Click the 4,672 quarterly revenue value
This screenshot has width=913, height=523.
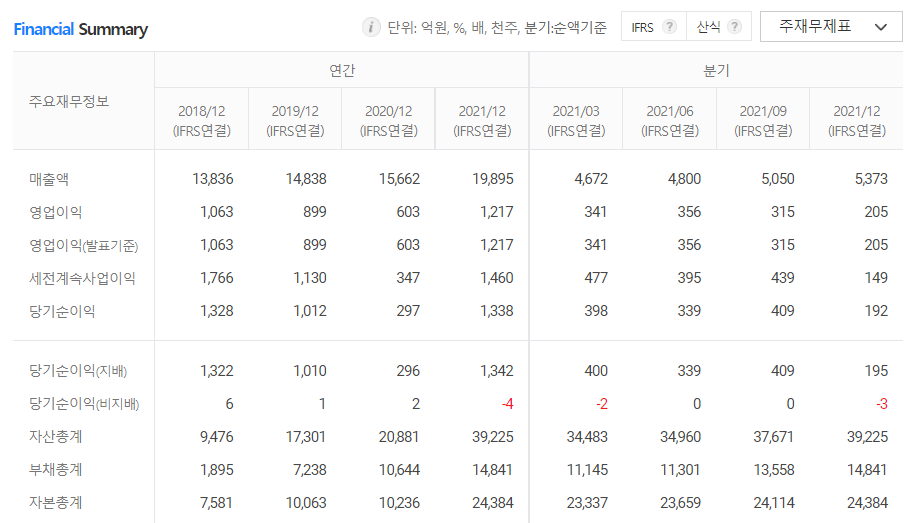591,179
